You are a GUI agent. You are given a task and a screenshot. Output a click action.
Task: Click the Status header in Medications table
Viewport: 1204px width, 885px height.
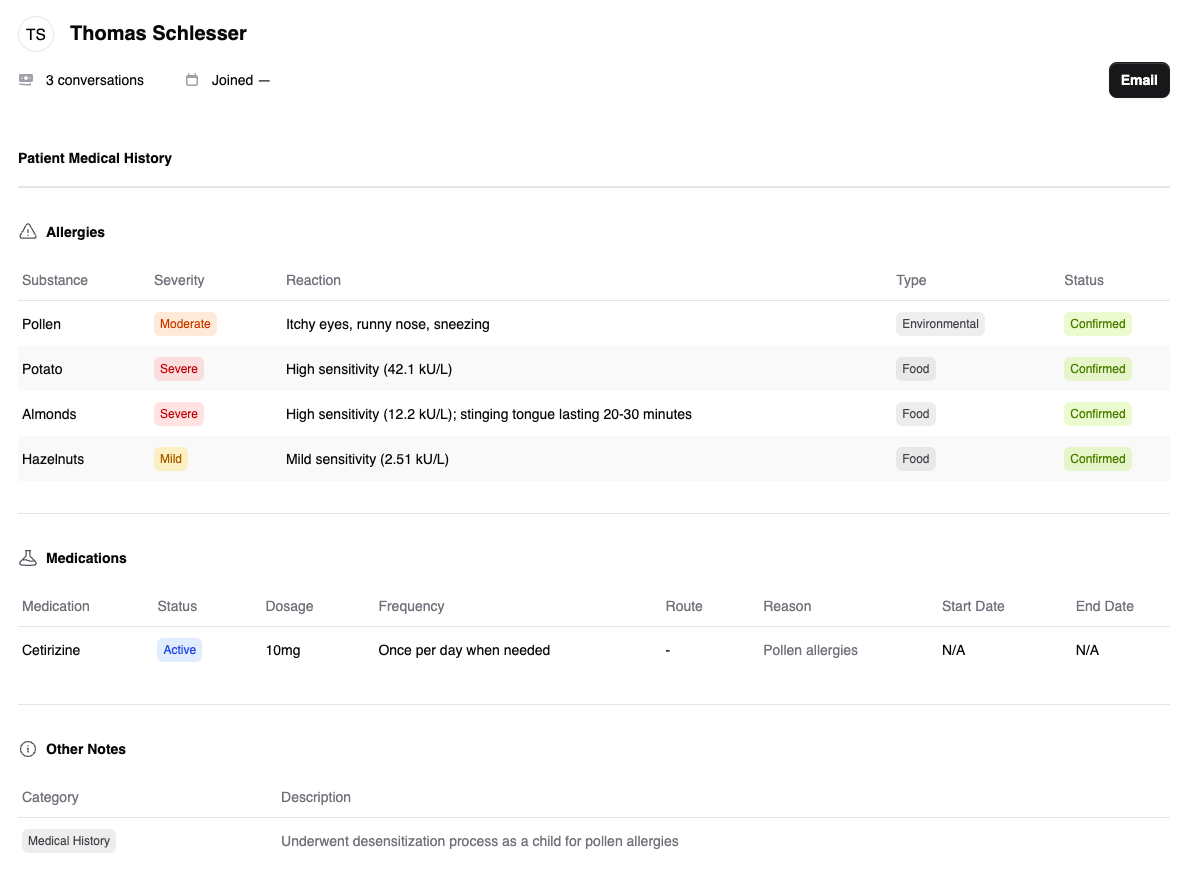(x=177, y=606)
